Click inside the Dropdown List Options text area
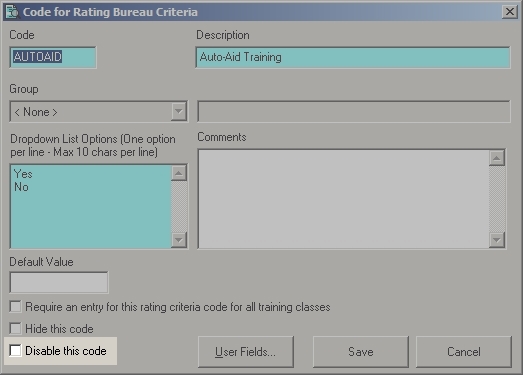Image resolution: width=523 pixels, height=375 pixels. (x=91, y=207)
